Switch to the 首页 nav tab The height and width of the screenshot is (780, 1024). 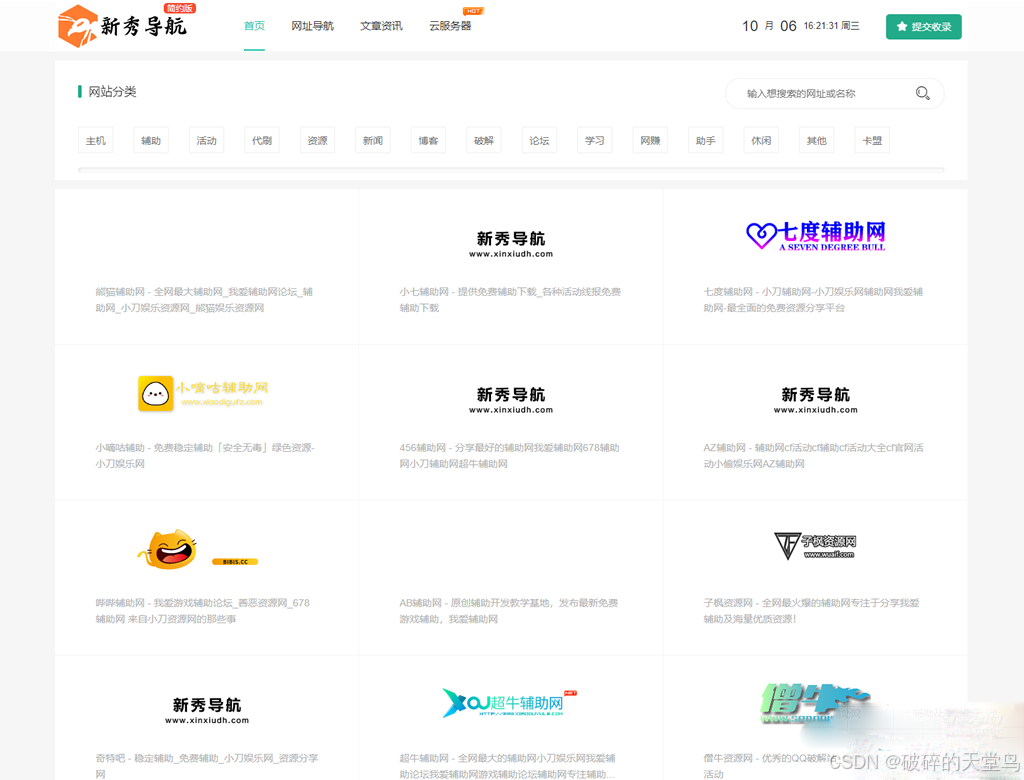(254, 26)
